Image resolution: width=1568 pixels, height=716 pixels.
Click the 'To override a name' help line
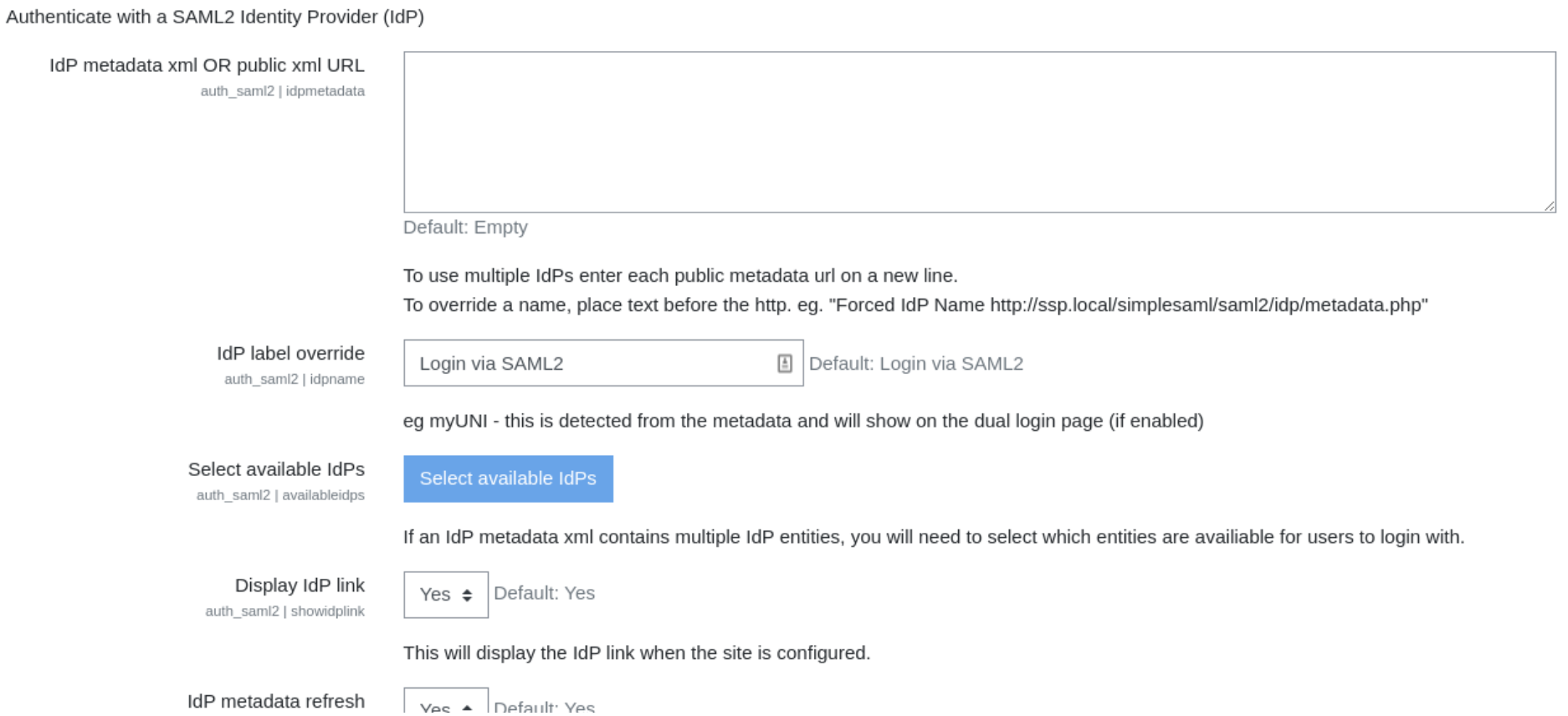[915, 305]
